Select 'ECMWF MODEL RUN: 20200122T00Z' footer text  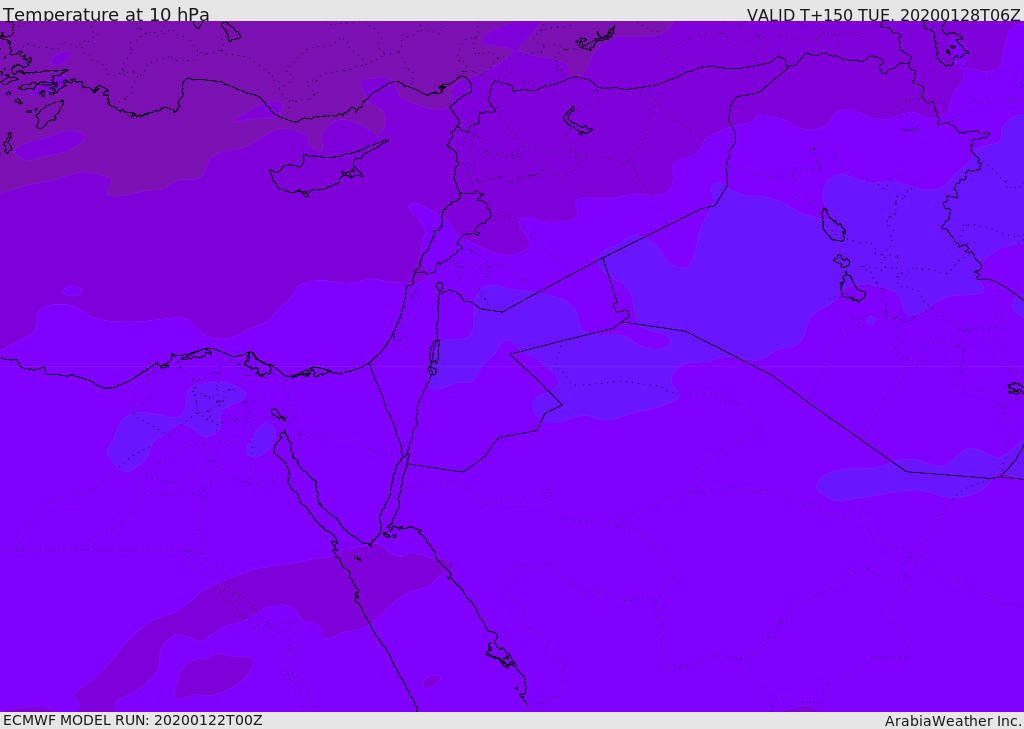[x=133, y=721]
